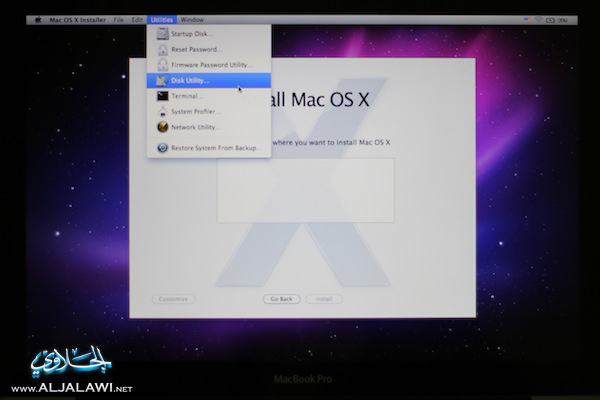
Task: Open the Apple menu
Action: (x=38, y=20)
